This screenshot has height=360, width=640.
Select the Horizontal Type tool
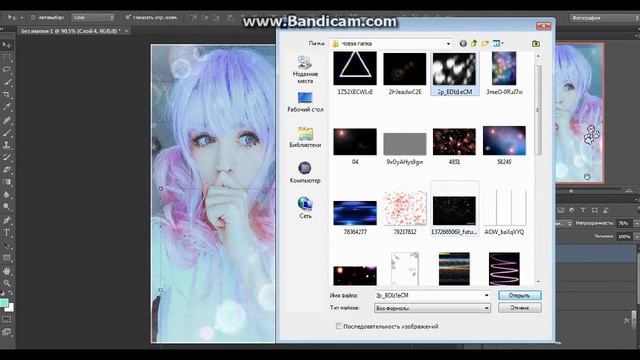[x=7, y=233]
